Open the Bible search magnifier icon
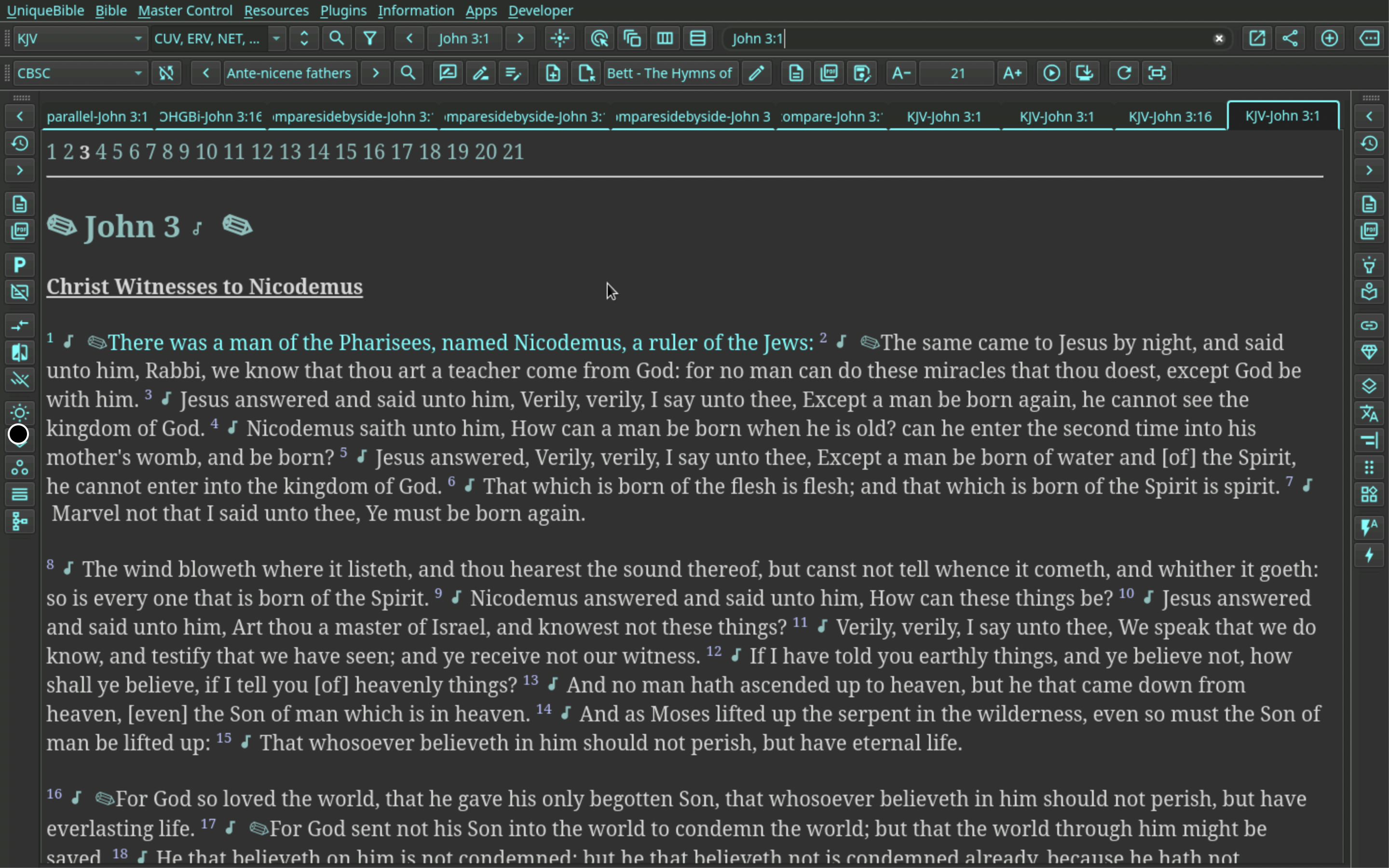Viewport: 1389px width, 868px height. pos(337,39)
